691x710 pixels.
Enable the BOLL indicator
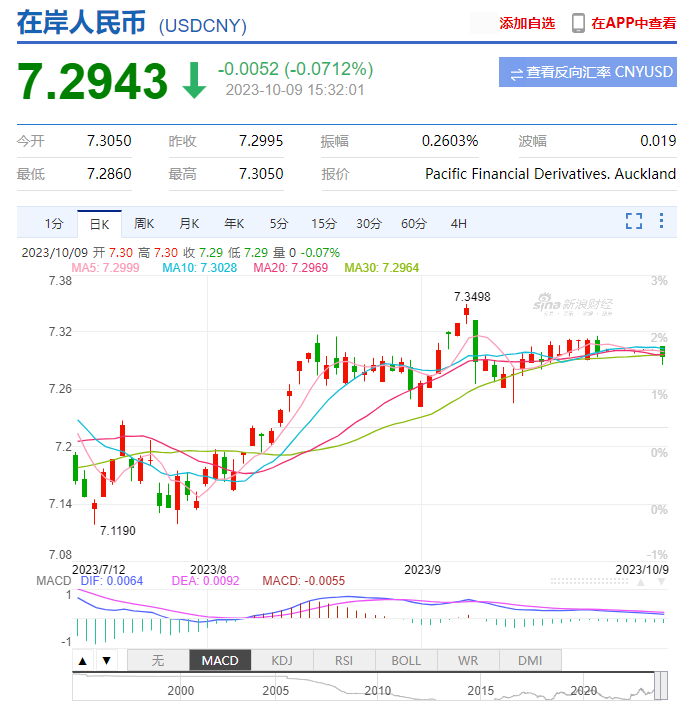406,660
